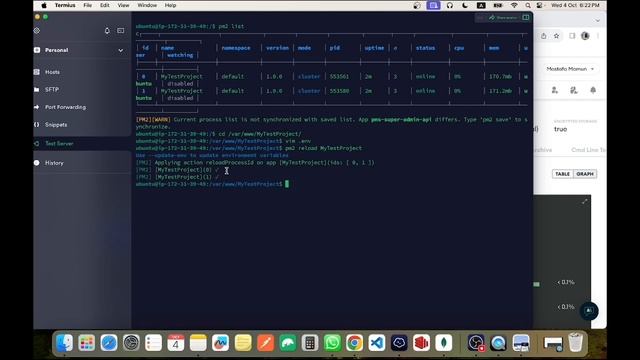
Task: Expand the browser tab search chevron
Action: (598, 20)
